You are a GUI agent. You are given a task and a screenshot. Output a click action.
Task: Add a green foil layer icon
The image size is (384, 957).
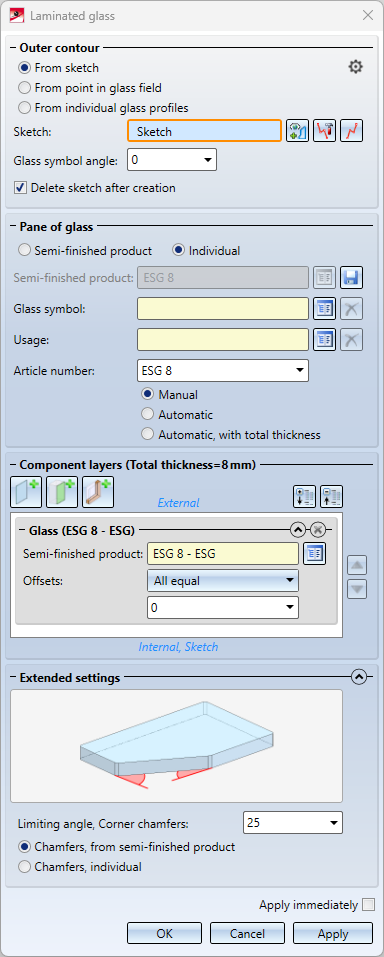coord(62,492)
